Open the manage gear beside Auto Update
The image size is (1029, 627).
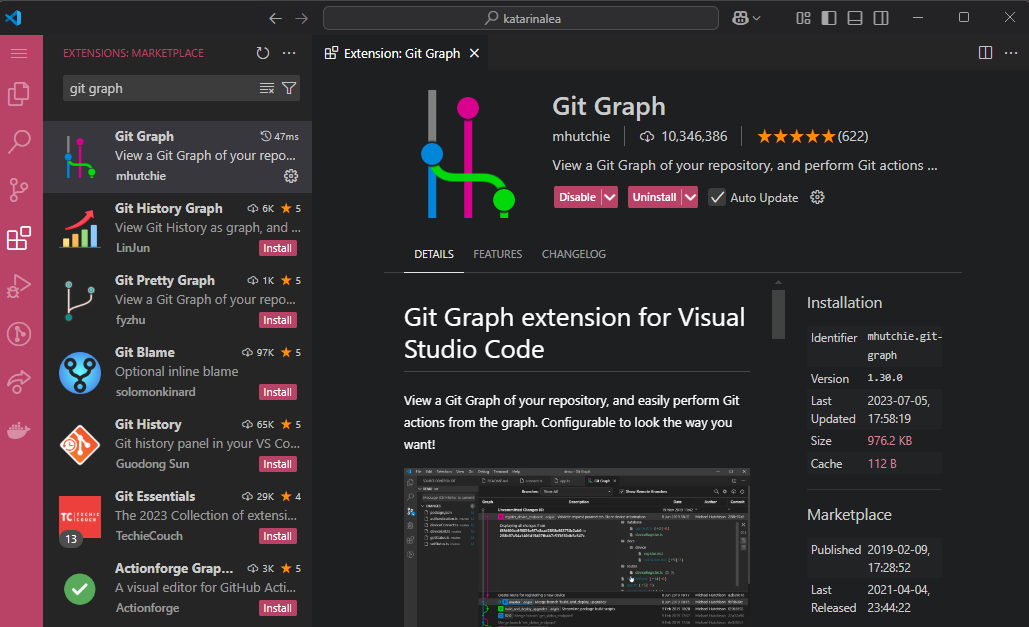[817, 197]
